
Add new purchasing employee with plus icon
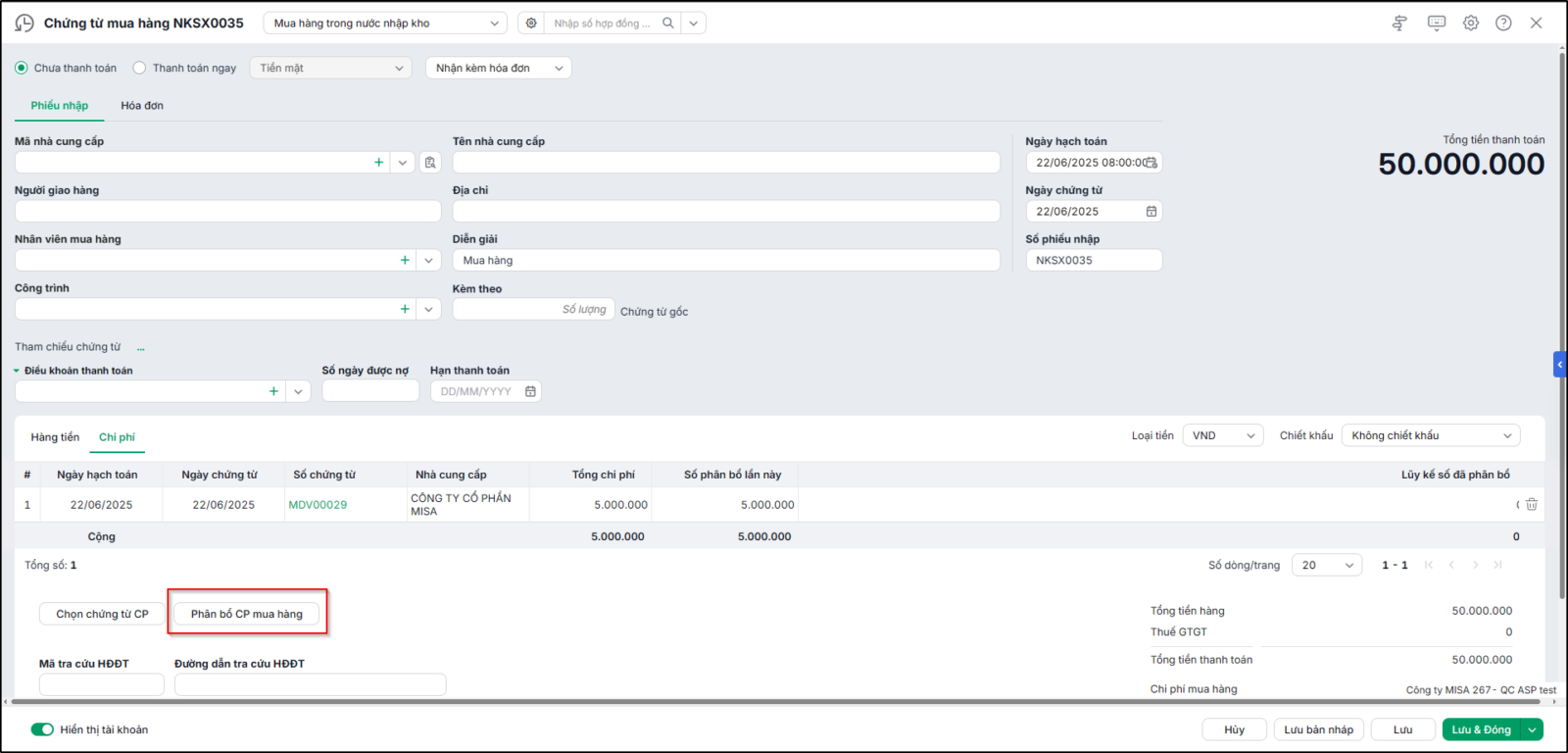405,260
